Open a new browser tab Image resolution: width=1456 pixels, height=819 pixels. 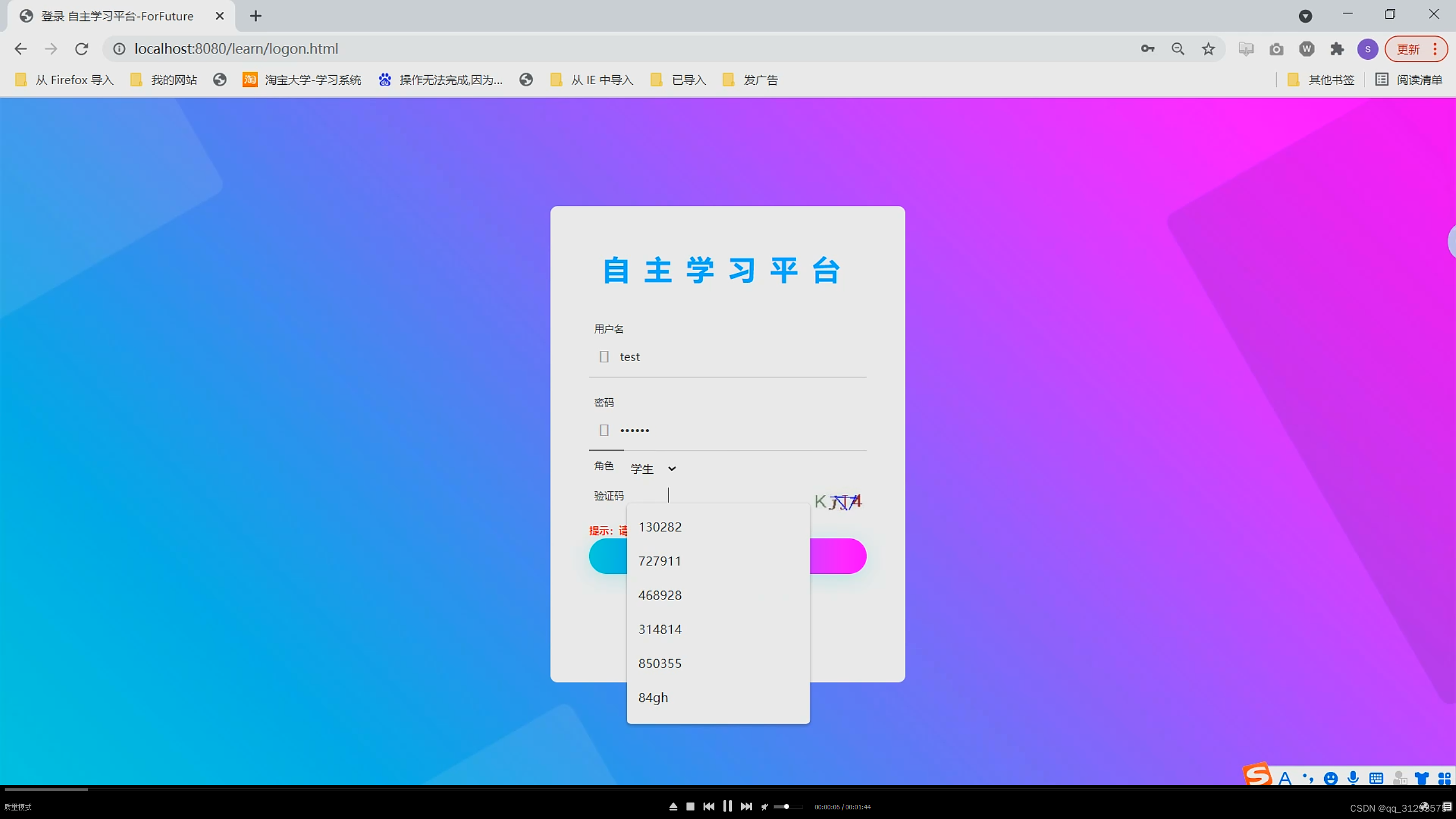[256, 16]
